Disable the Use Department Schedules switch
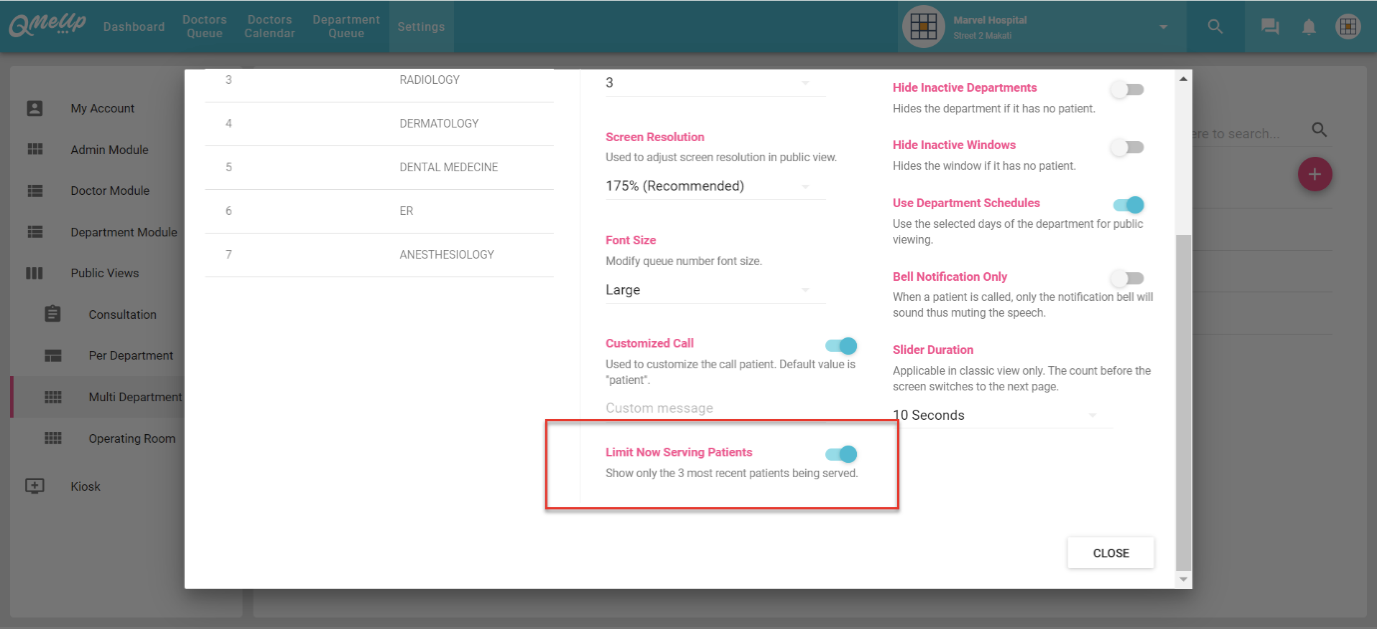1377x629 pixels. 1127,205
